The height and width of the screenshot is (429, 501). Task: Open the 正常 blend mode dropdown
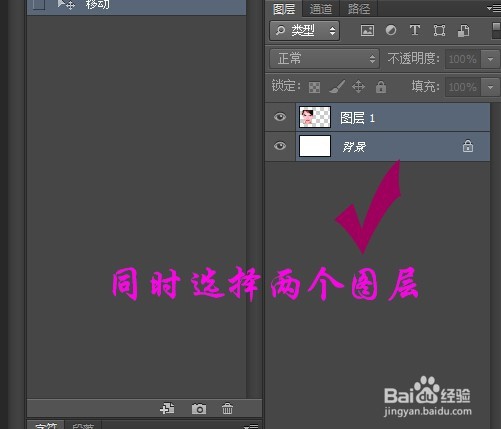pos(324,59)
